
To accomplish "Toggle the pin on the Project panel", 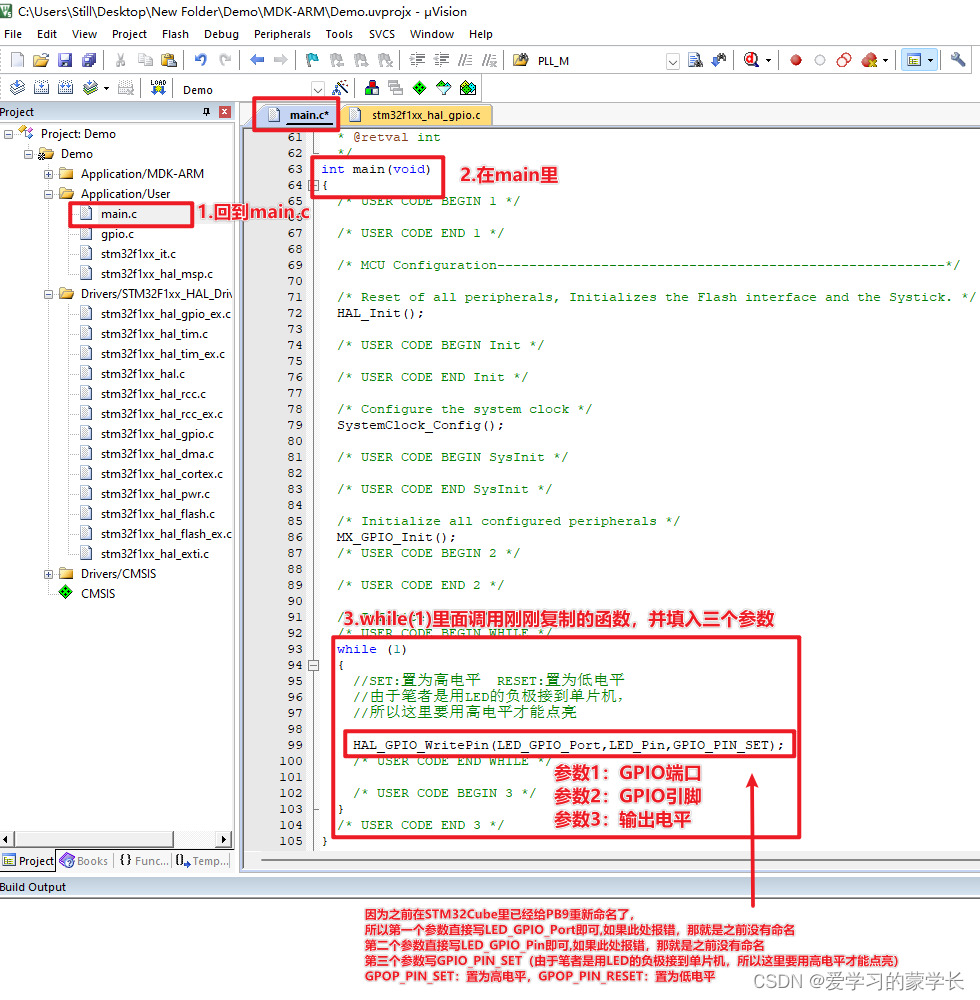I will pyautogui.click(x=206, y=112).
